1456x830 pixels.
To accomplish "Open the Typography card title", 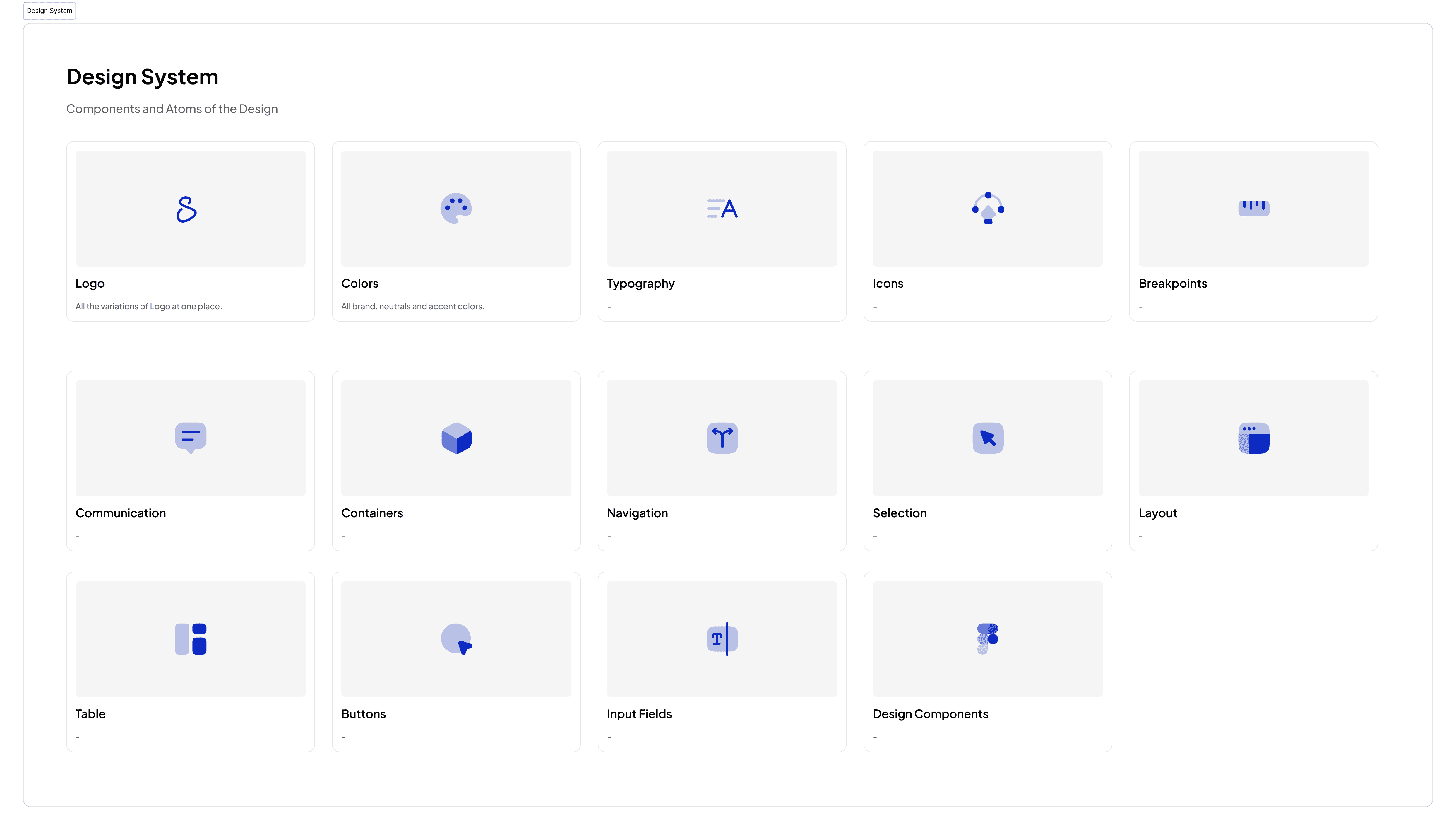I will [640, 283].
